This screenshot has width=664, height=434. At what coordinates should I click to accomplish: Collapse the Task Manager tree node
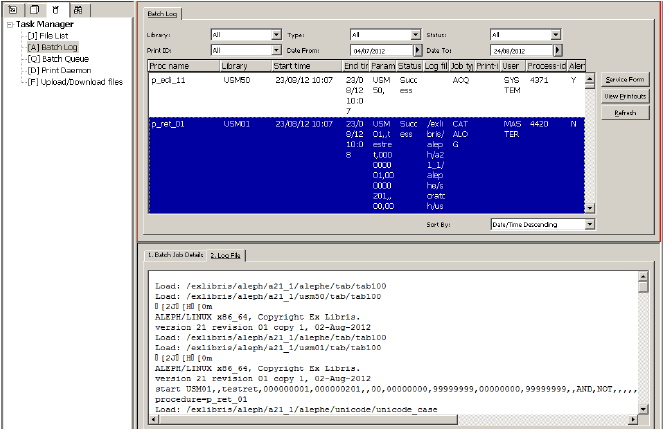tap(10, 25)
